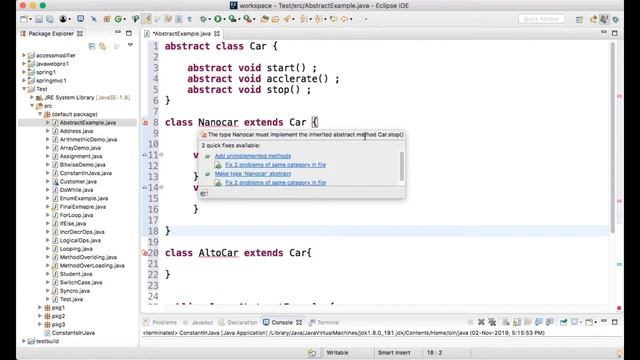Click the error marker on line 20
This screenshot has height=360, width=640.
[144, 253]
